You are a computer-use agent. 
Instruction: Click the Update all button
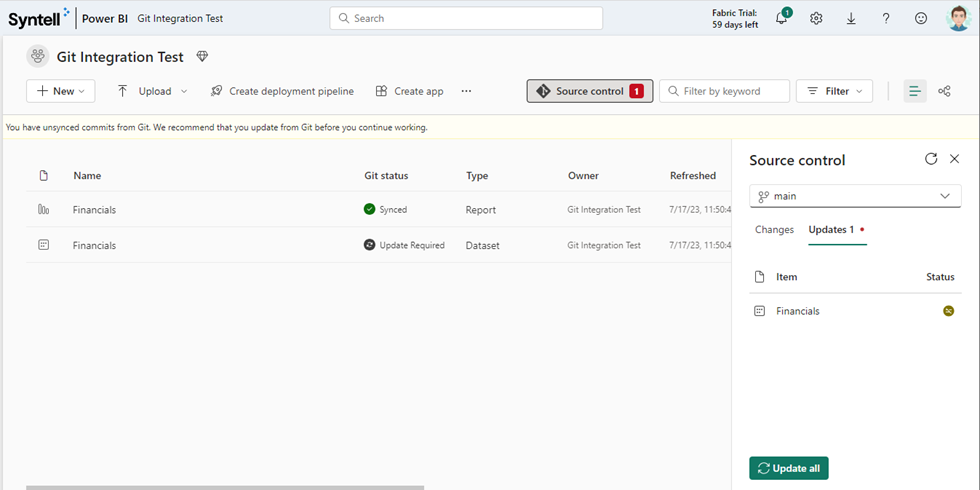point(789,468)
